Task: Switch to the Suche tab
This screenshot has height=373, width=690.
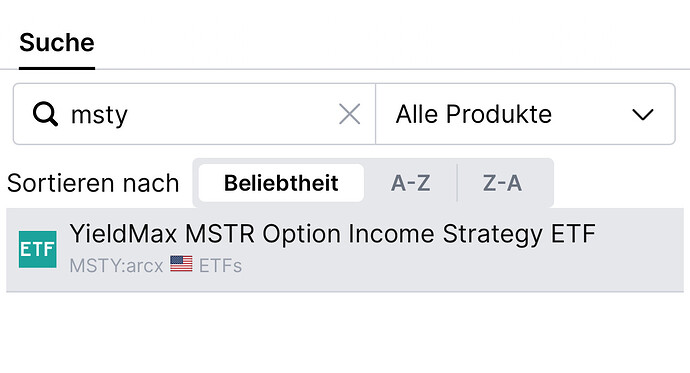Action: coord(57,43)
